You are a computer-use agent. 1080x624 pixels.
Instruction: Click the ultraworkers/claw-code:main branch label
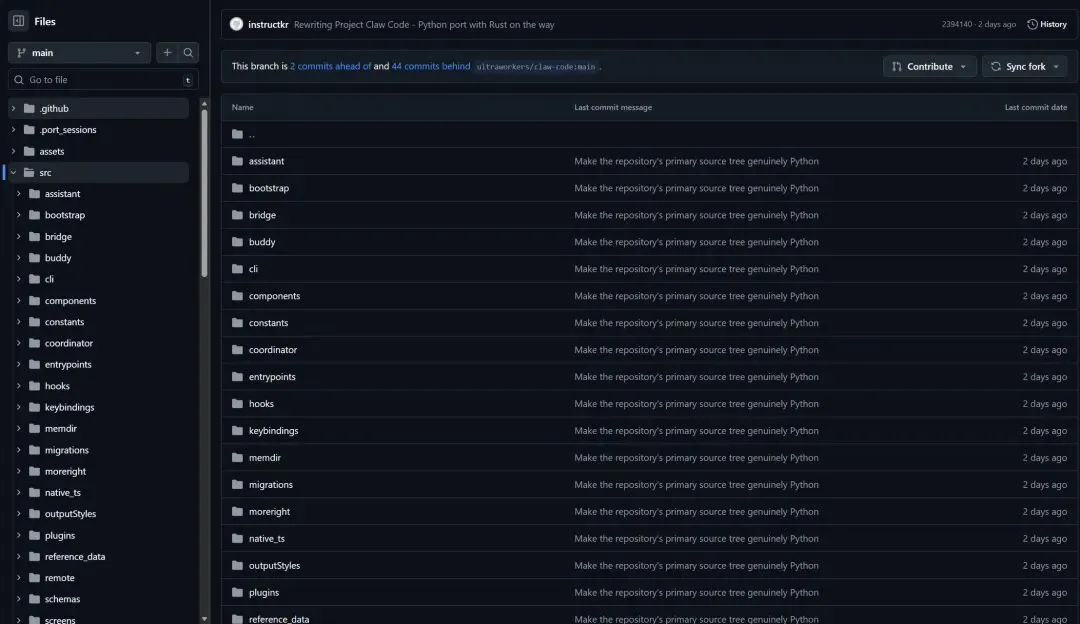pos(535,67)
